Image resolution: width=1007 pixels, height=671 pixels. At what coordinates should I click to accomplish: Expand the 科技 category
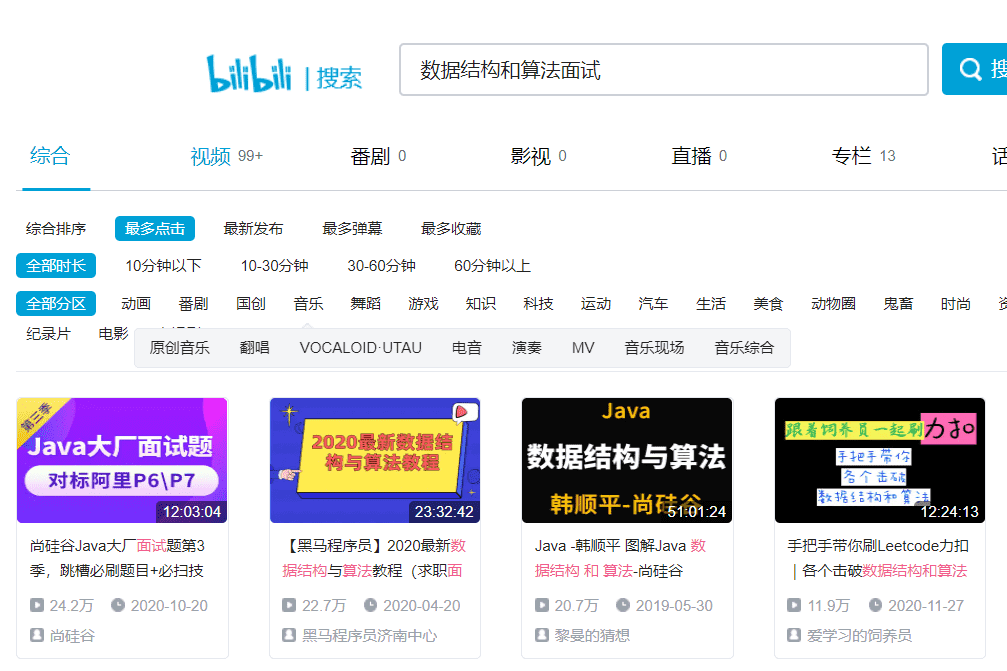click(538, 304)
